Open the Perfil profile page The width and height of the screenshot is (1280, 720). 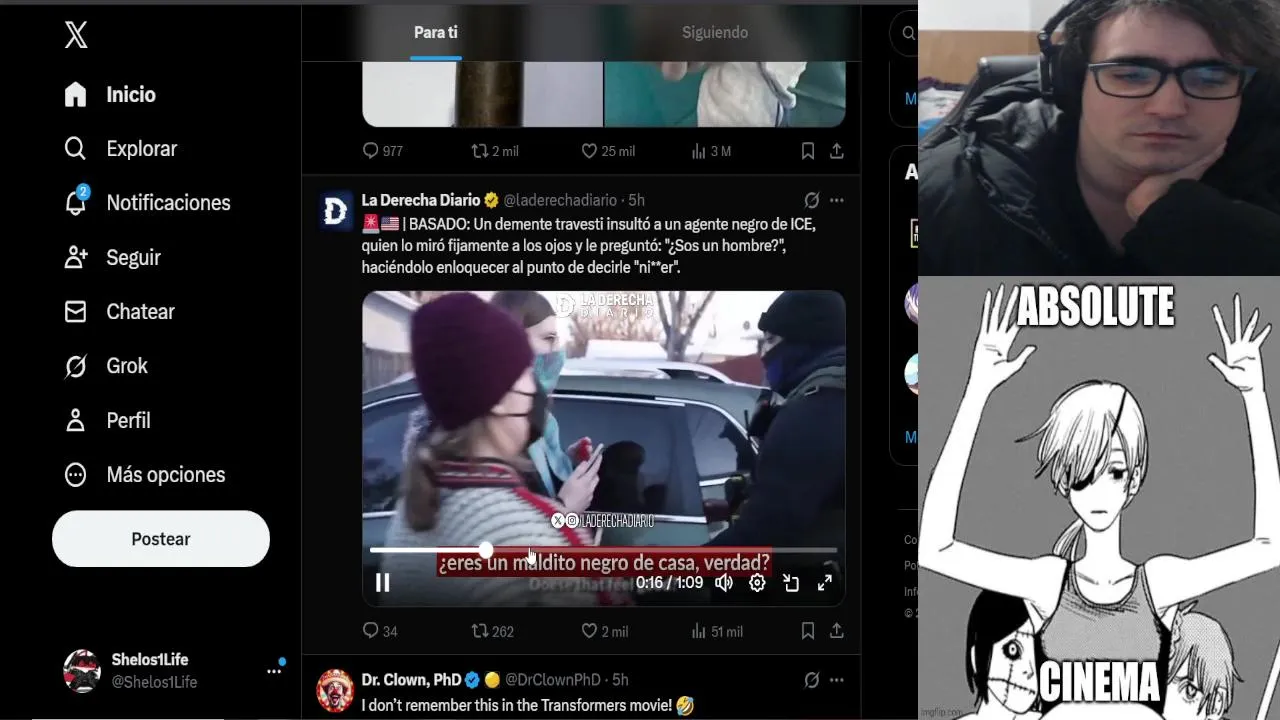[107, 420]
